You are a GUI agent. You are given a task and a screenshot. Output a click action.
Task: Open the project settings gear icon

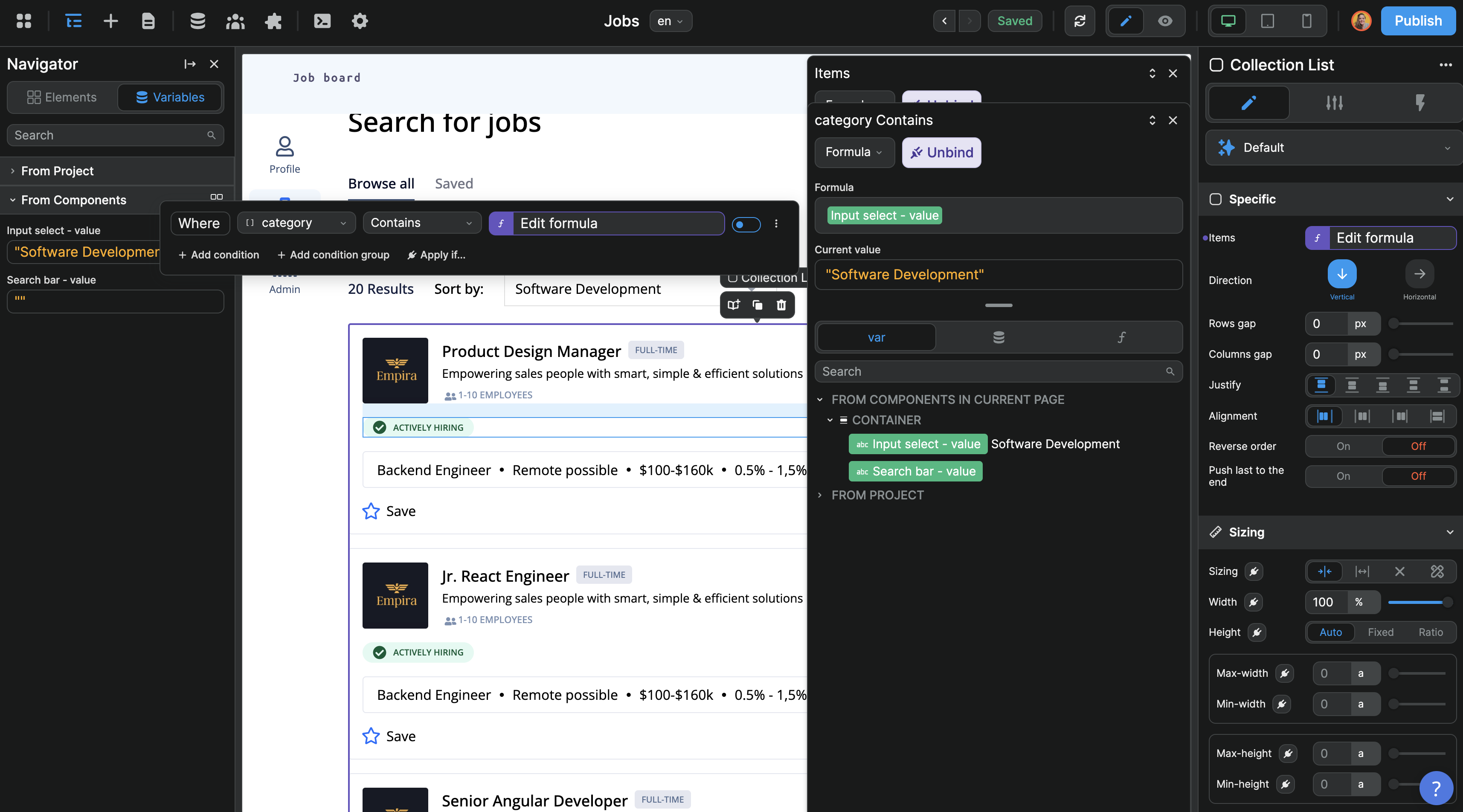(x=360, y=21)
